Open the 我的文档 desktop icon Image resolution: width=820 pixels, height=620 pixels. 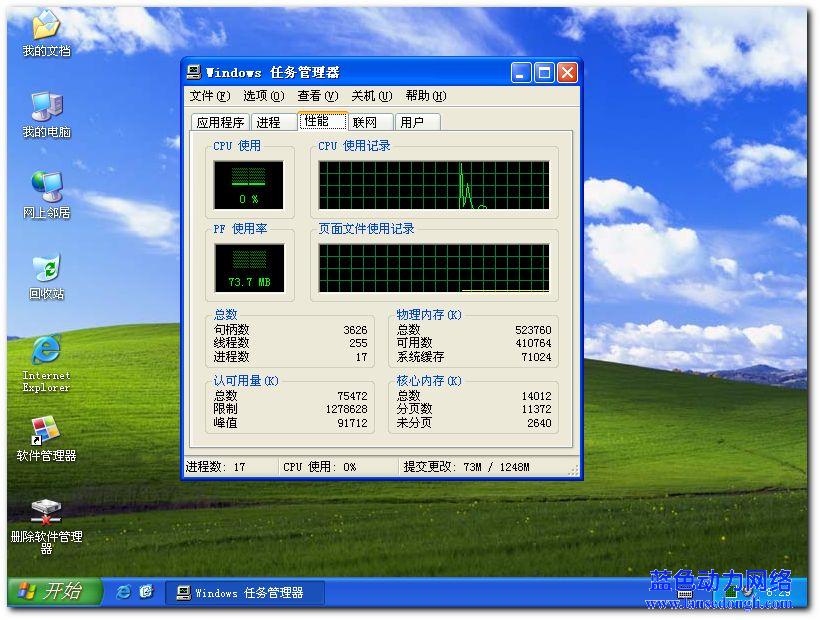click(47, 32)
